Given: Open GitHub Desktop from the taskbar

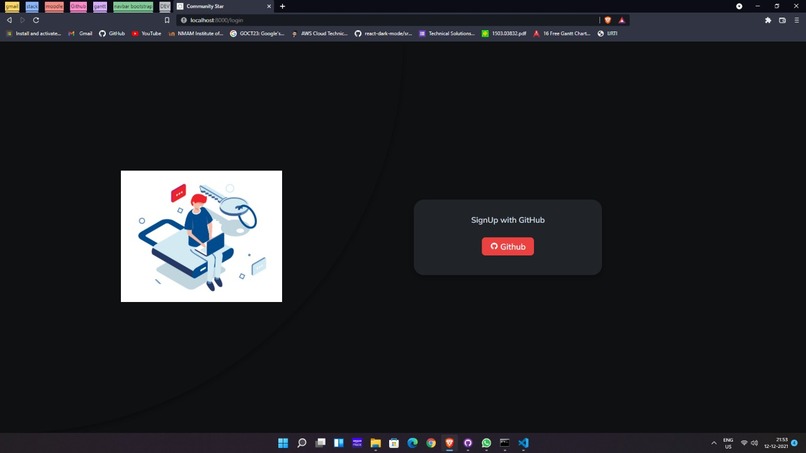Looking at the screenshot, I should tap(468, 443).
